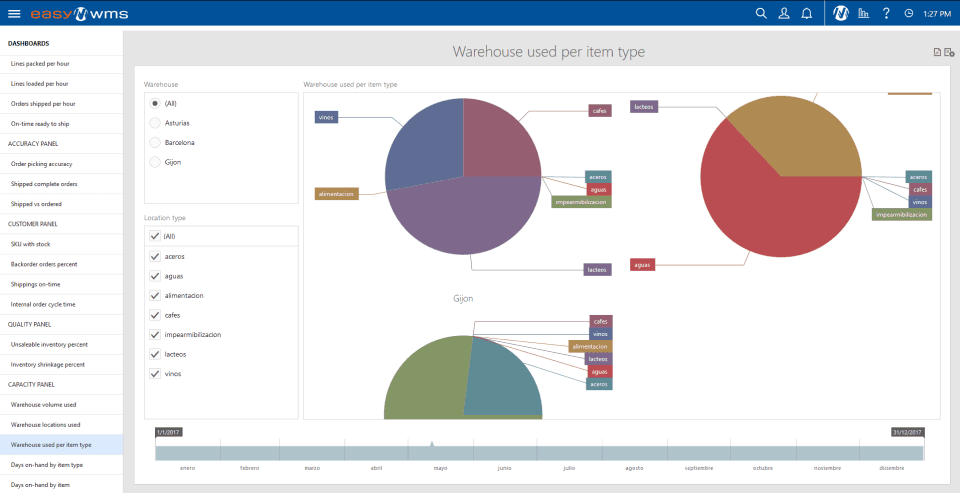Click the bar chart dashboards icon
The image size is (960, 493).
(863, 13)
